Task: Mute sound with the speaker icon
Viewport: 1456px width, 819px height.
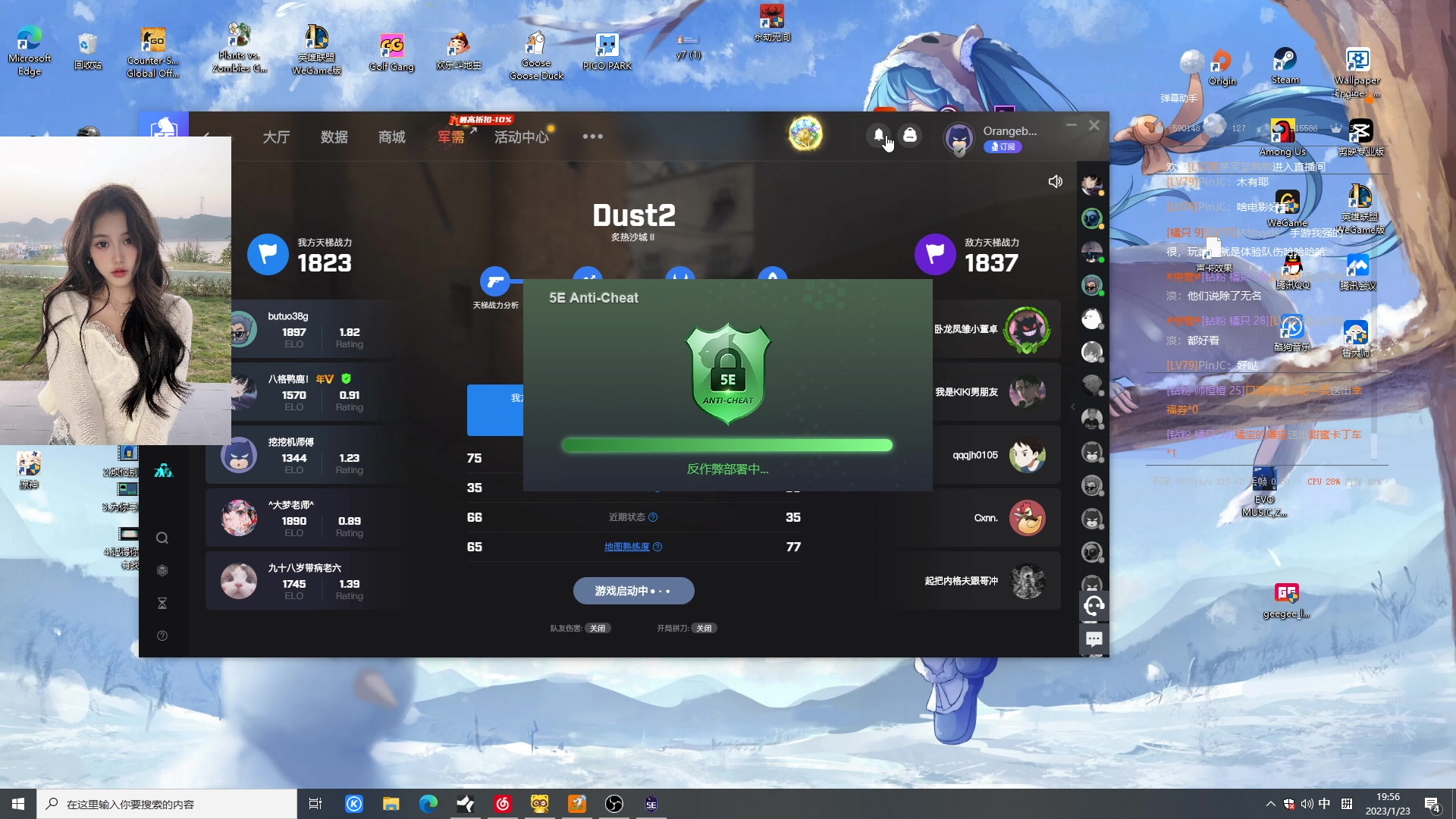Action: tap(1055, 181)
